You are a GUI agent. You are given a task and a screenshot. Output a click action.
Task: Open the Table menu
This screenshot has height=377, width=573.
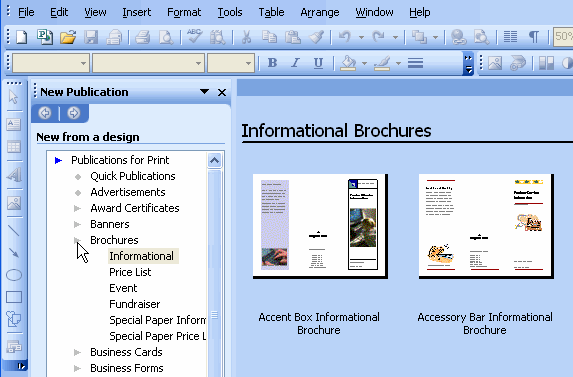(271, 12)
